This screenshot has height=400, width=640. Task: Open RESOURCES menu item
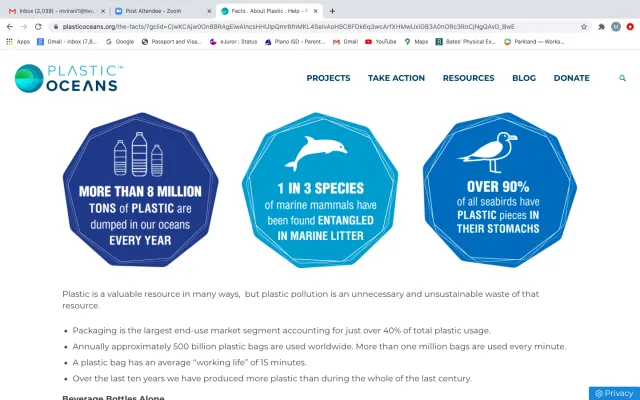pos(469,78)
